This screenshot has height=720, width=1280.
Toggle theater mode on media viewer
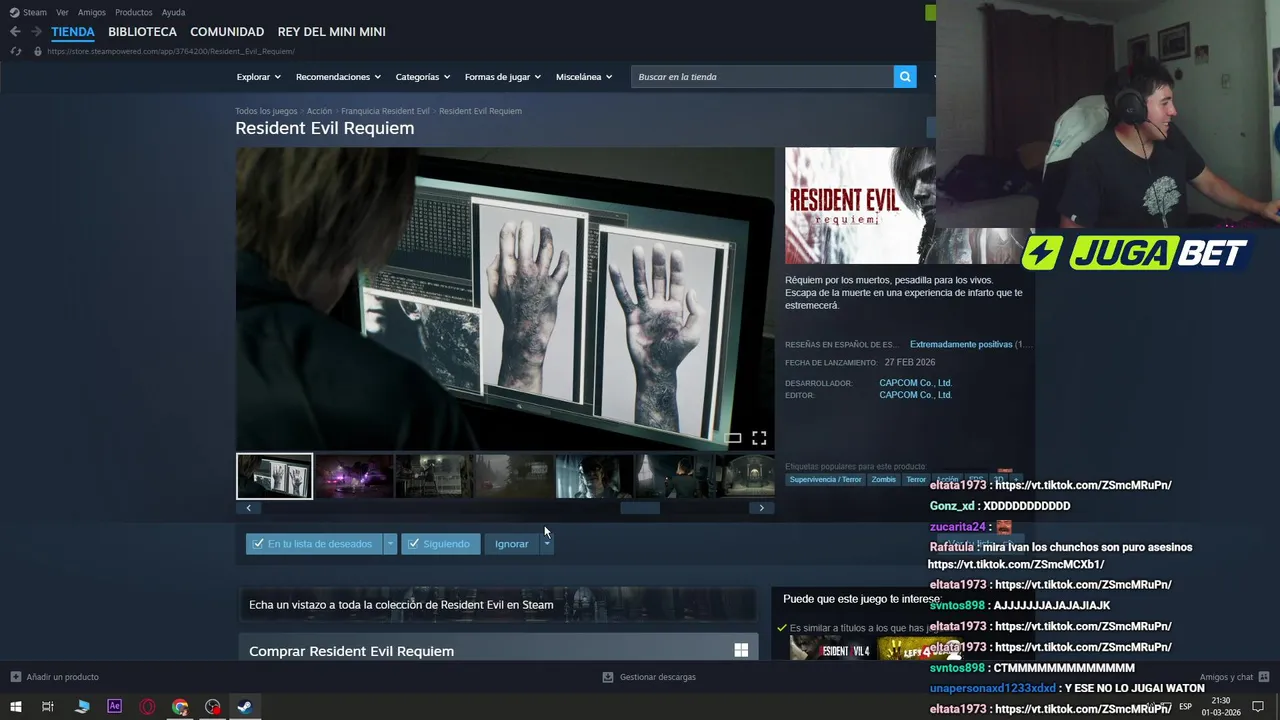tap(733, 438)
